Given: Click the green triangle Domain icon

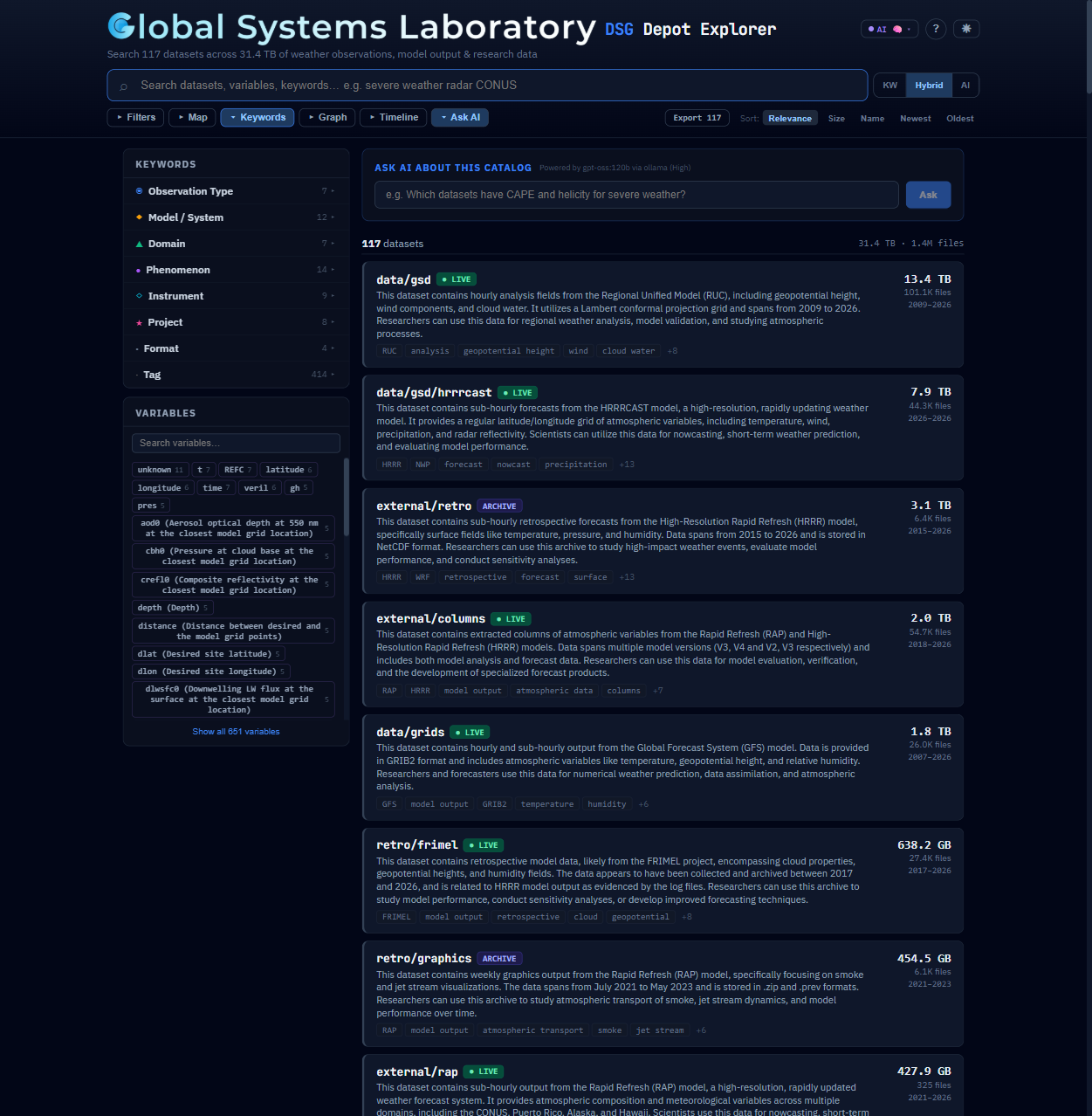Looking at the screenshot, I should 140,244.
